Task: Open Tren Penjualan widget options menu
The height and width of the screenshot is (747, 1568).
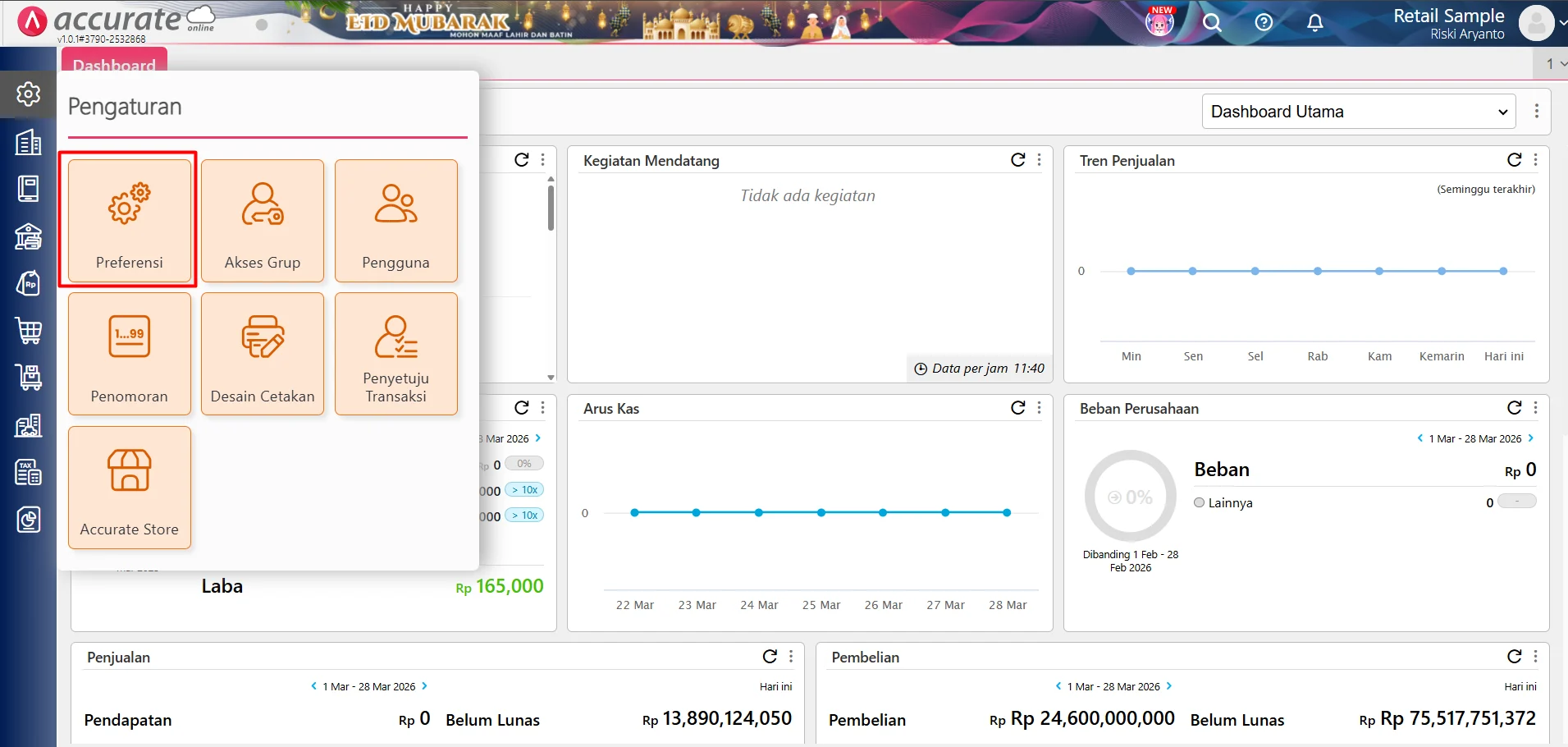Action: tap(1536, 160)
